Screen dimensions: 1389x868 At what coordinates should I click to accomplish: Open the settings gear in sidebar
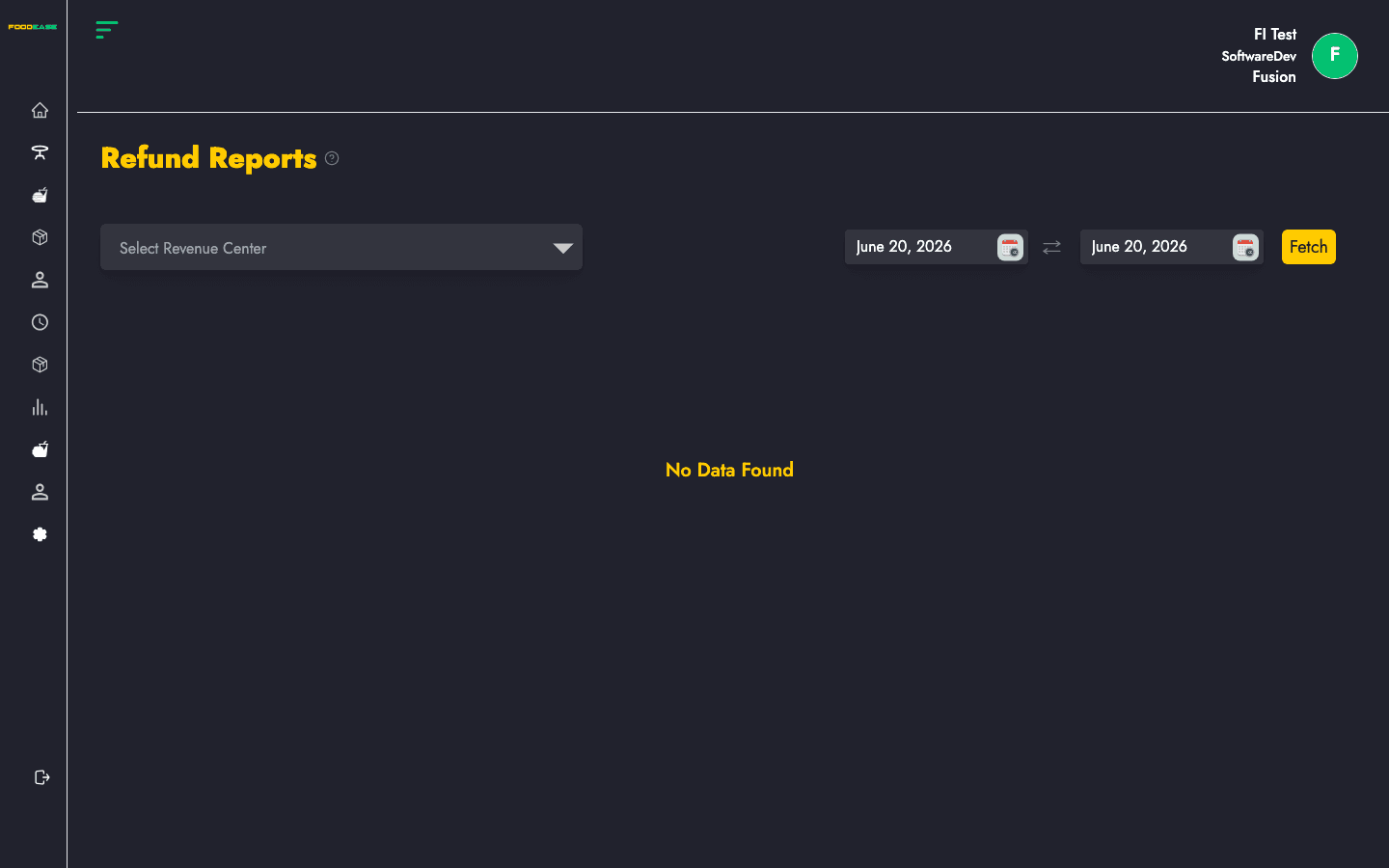point(40,534)
